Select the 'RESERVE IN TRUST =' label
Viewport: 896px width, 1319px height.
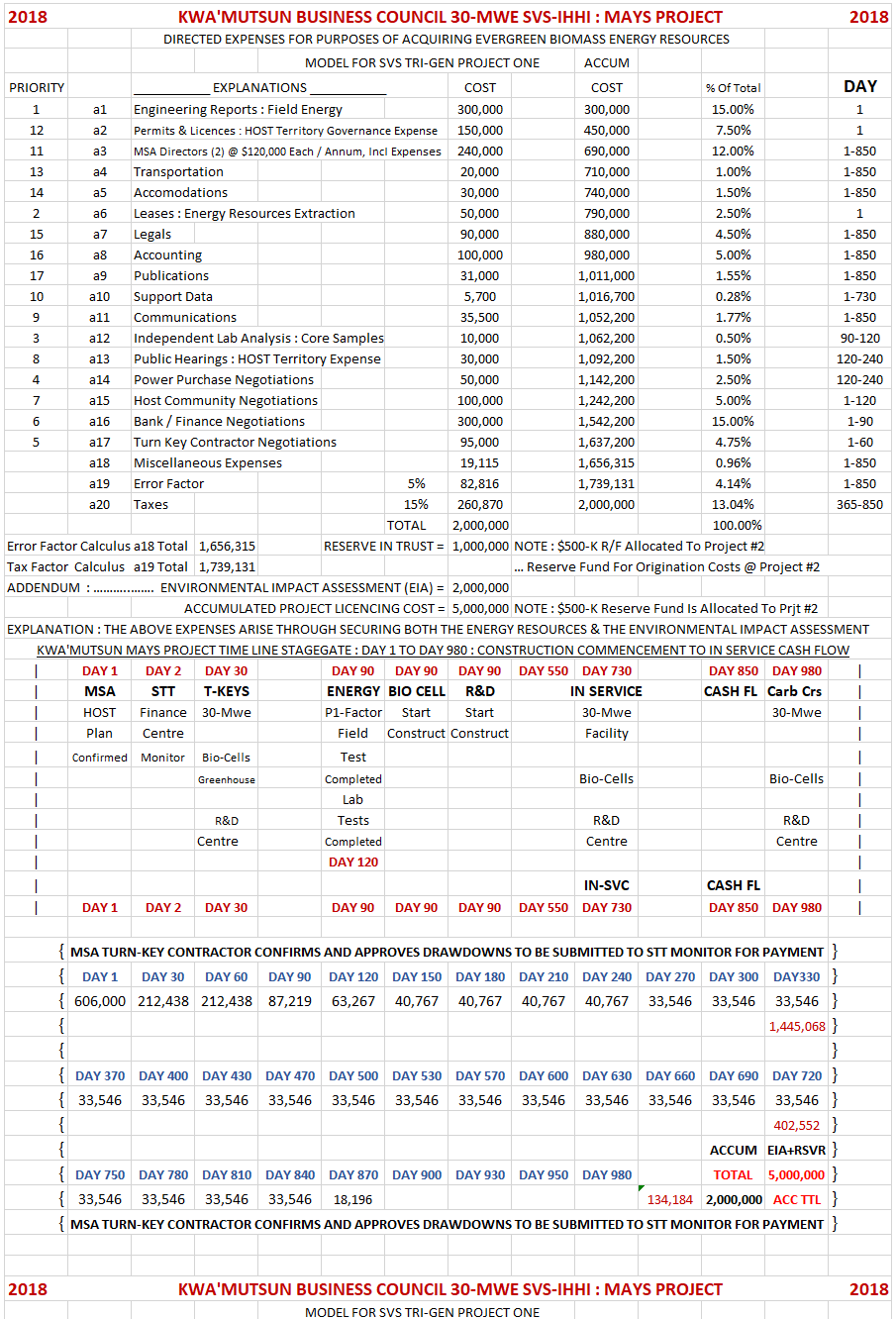point(385,546)
